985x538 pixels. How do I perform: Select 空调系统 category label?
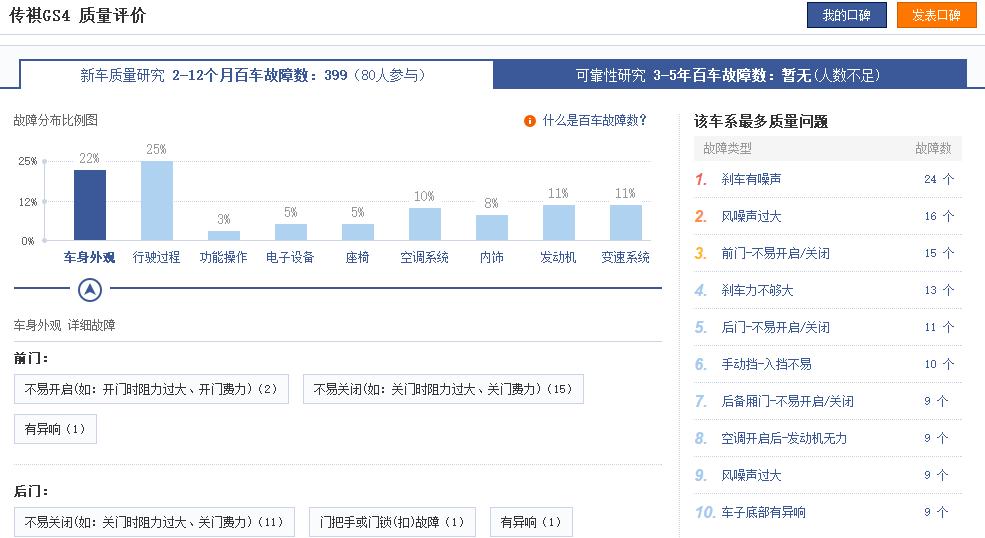click(425, 257)
